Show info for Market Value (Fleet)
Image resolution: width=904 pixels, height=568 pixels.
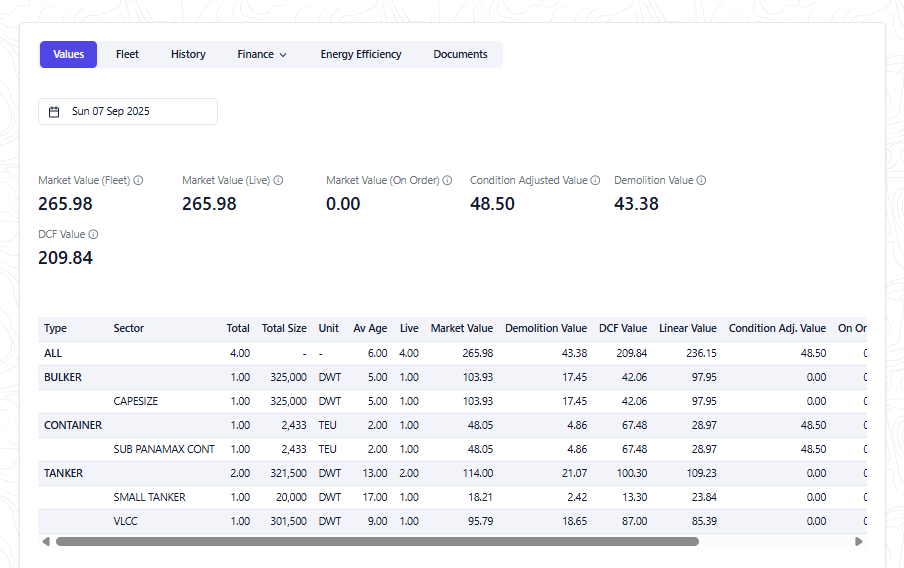click(x=138, y=180)
